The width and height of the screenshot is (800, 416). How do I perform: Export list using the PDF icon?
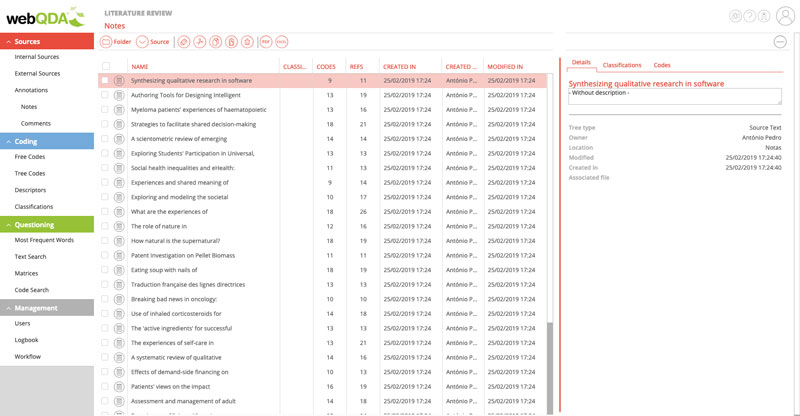[x=266, y=42]
